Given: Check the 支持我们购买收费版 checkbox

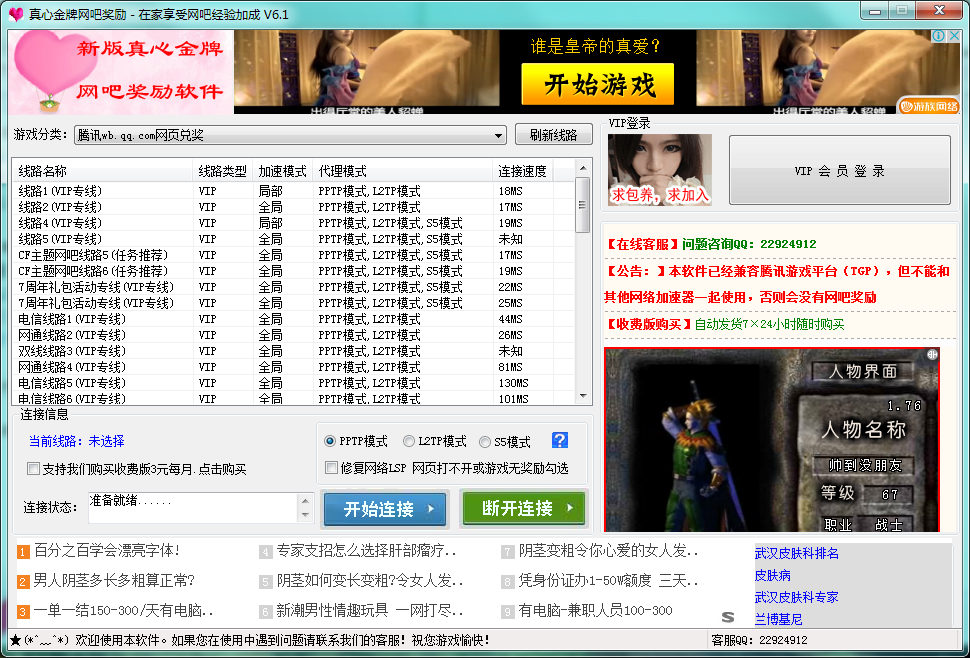Looking at the screenshot, I should (x=33, y=469).
